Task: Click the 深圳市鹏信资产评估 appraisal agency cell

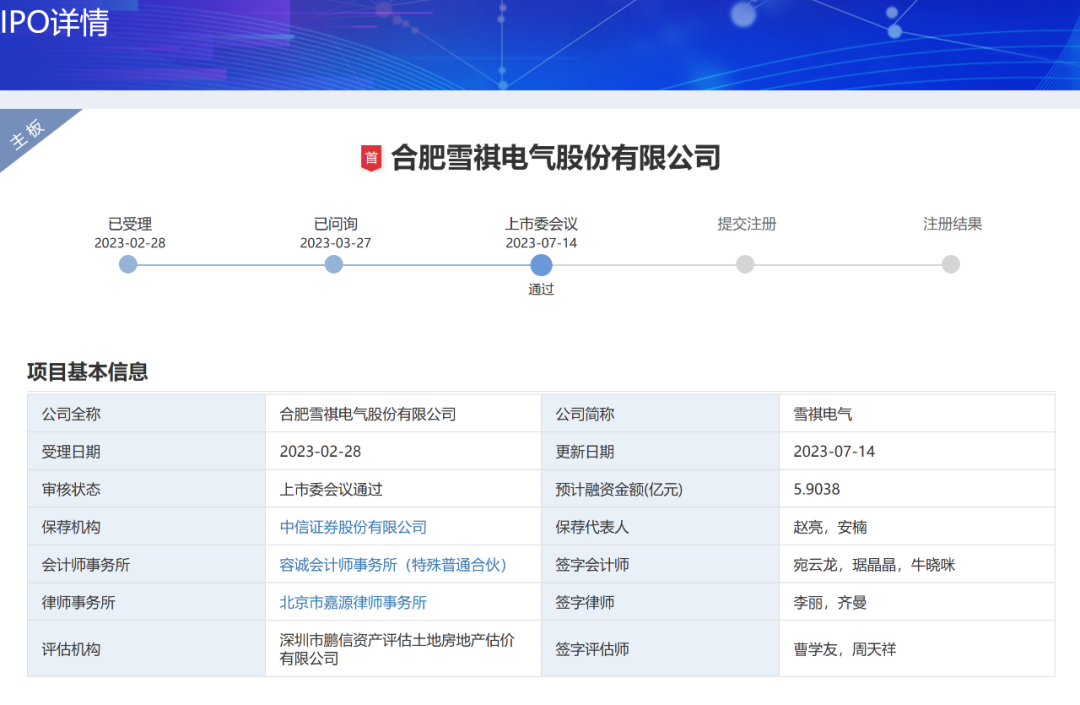Action: coord(397,649)
